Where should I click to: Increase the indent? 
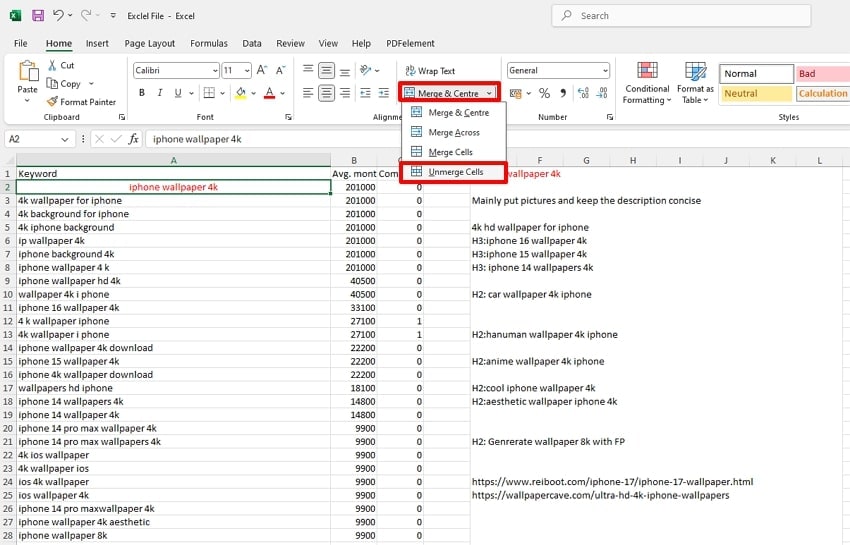(x=384, y=93)
